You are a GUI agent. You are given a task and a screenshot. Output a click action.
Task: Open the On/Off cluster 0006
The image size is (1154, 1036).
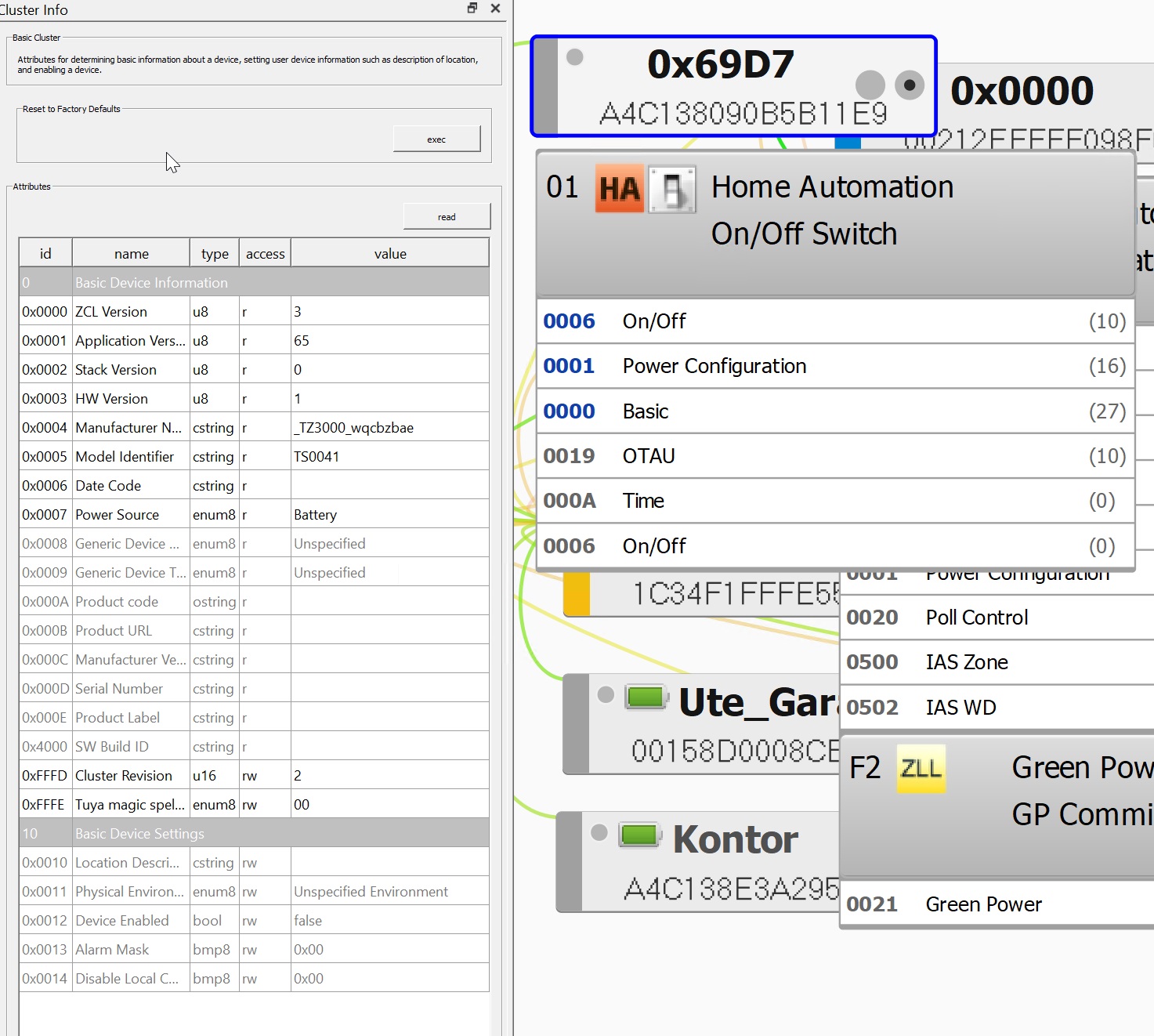783,321
